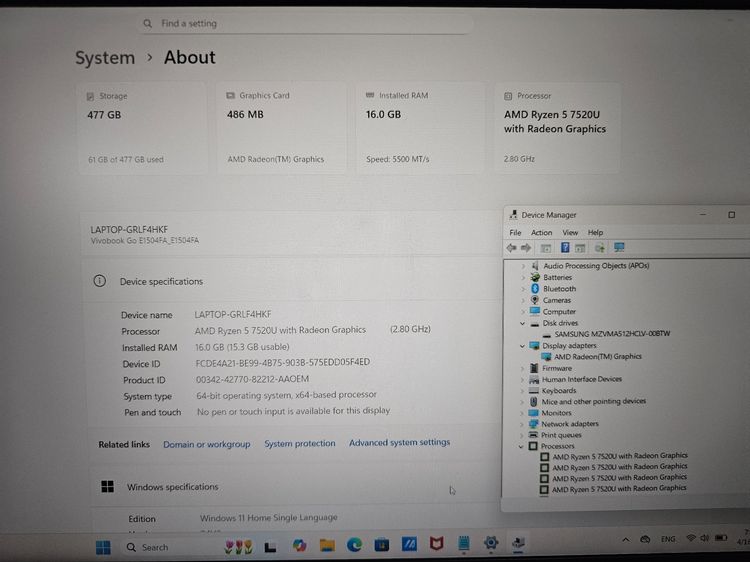Click the action pane icon right of Help icon
Screen dimensions: 750x562
click(580, 248)
